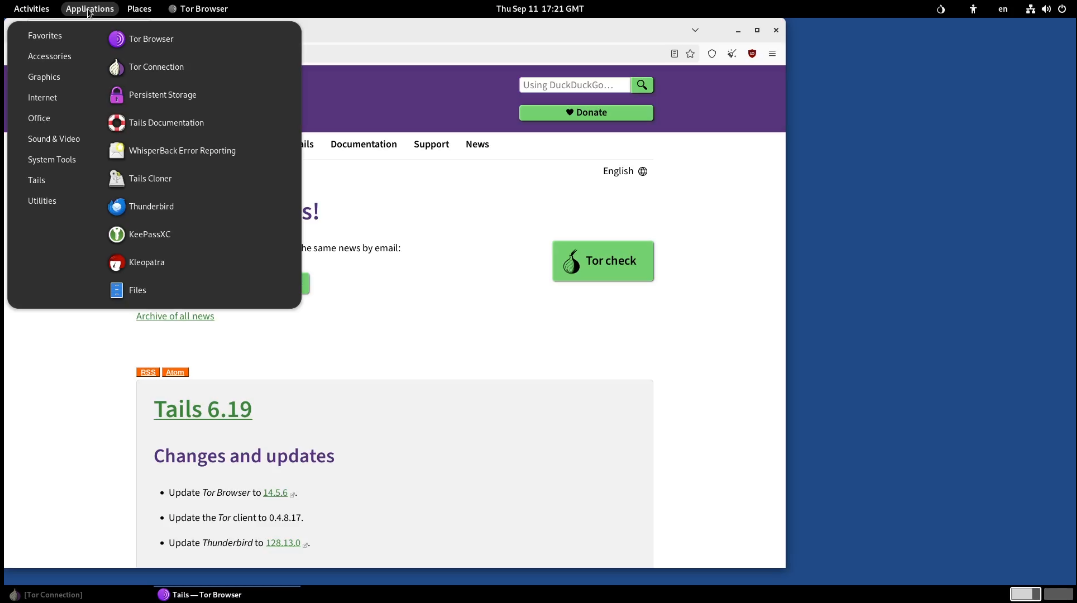Expand the browser tab list chevron
The image size is (1077, 603).
(695, 30)
